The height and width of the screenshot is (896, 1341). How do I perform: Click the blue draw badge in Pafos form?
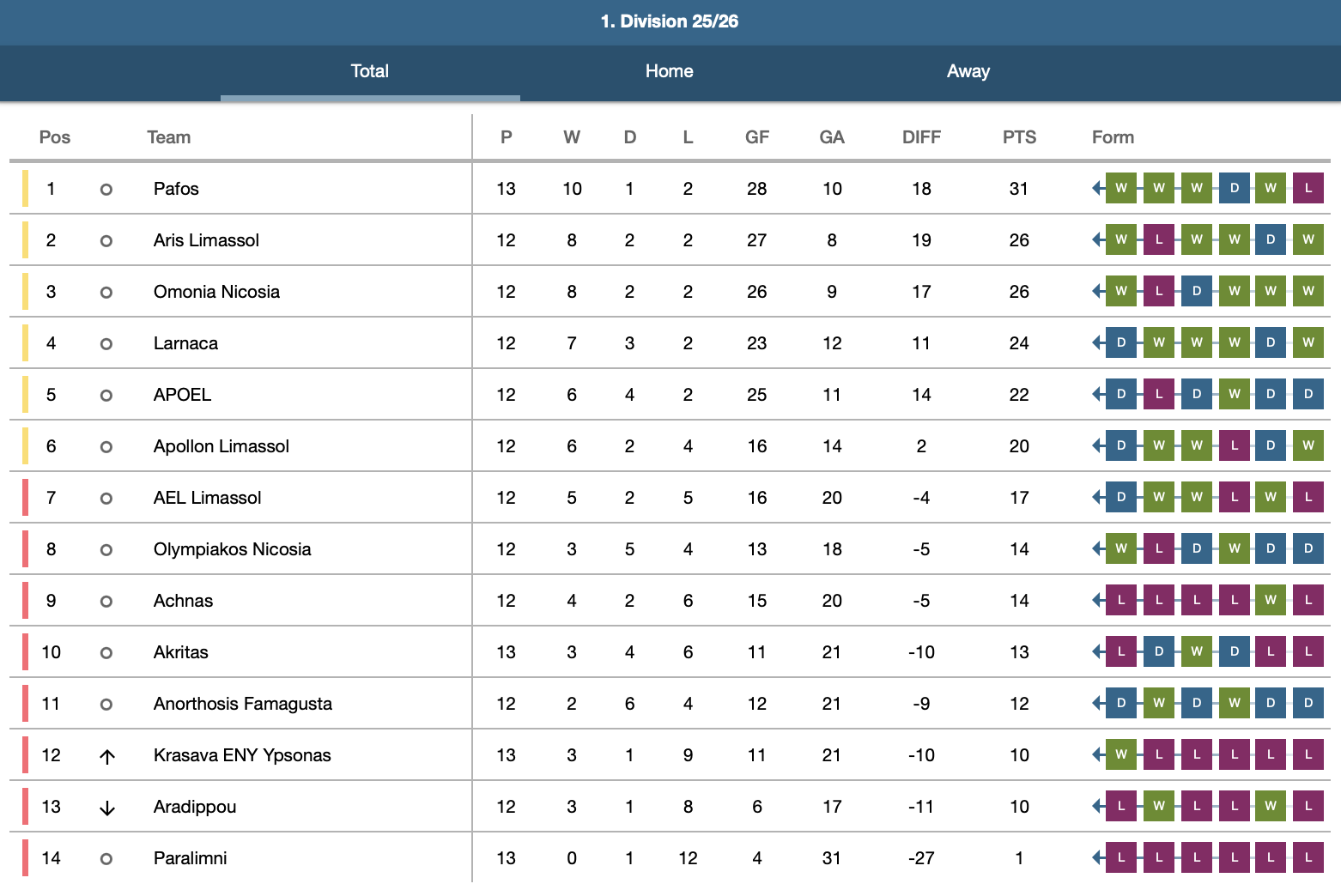point(1234,188)
